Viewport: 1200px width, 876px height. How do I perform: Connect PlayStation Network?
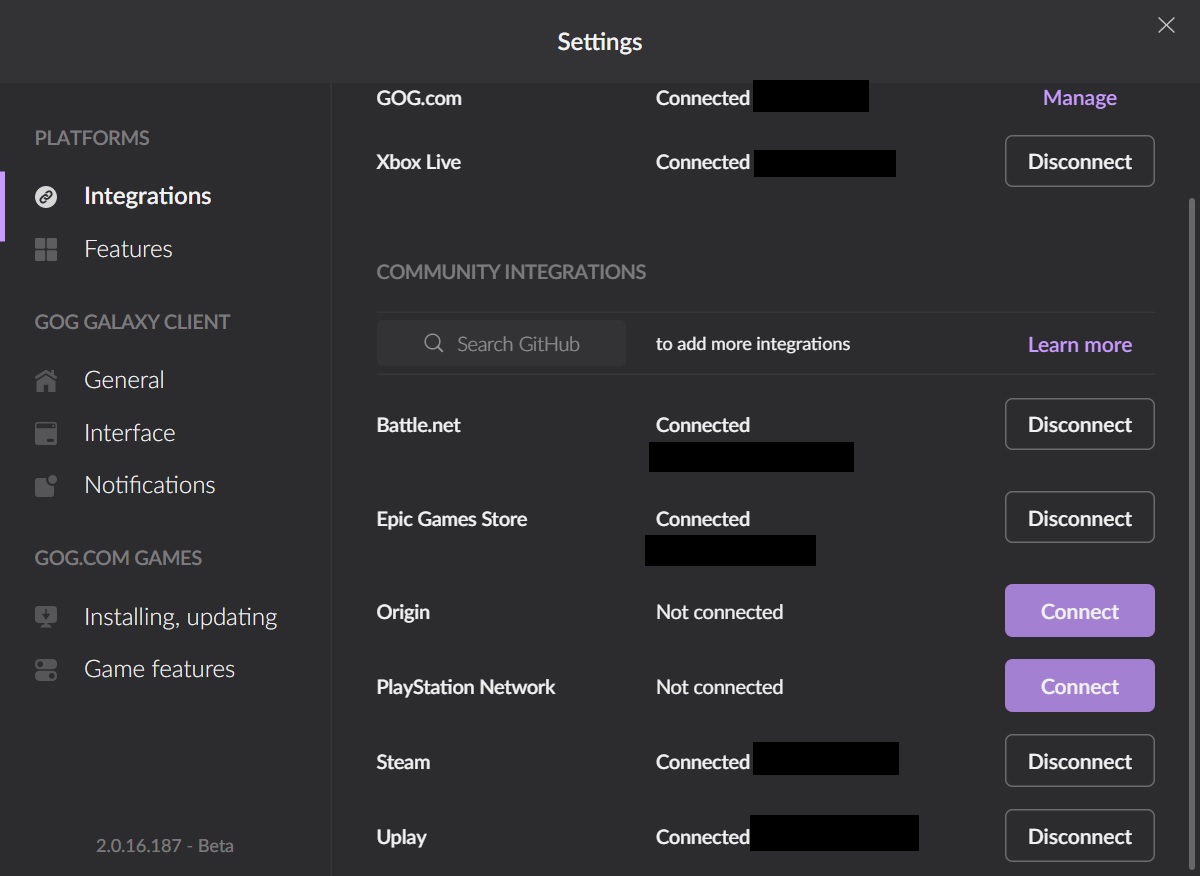coord(1079,686)
